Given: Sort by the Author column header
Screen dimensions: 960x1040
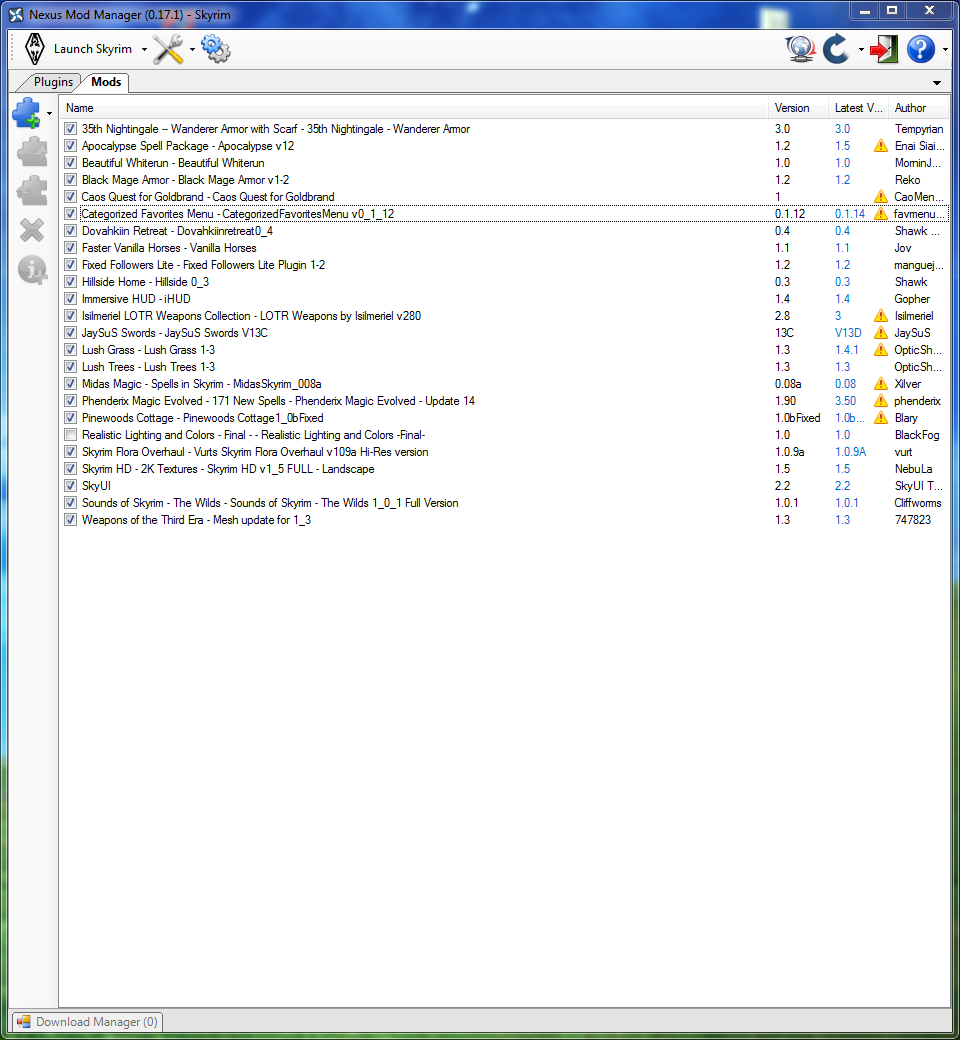Looking at the screenshot, I should (x=918, y=108).
